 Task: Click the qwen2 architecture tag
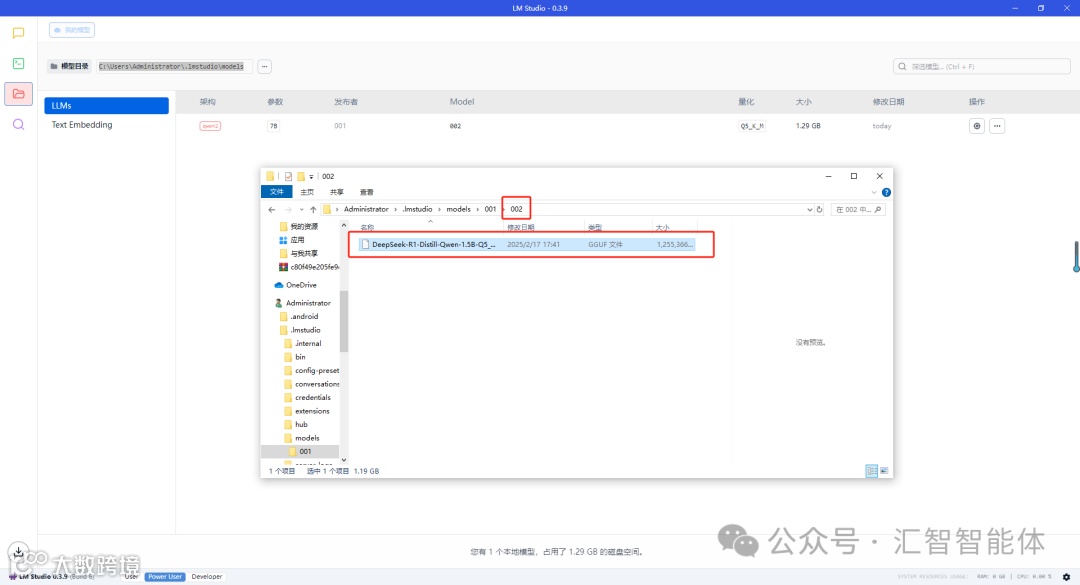point(210,126)
